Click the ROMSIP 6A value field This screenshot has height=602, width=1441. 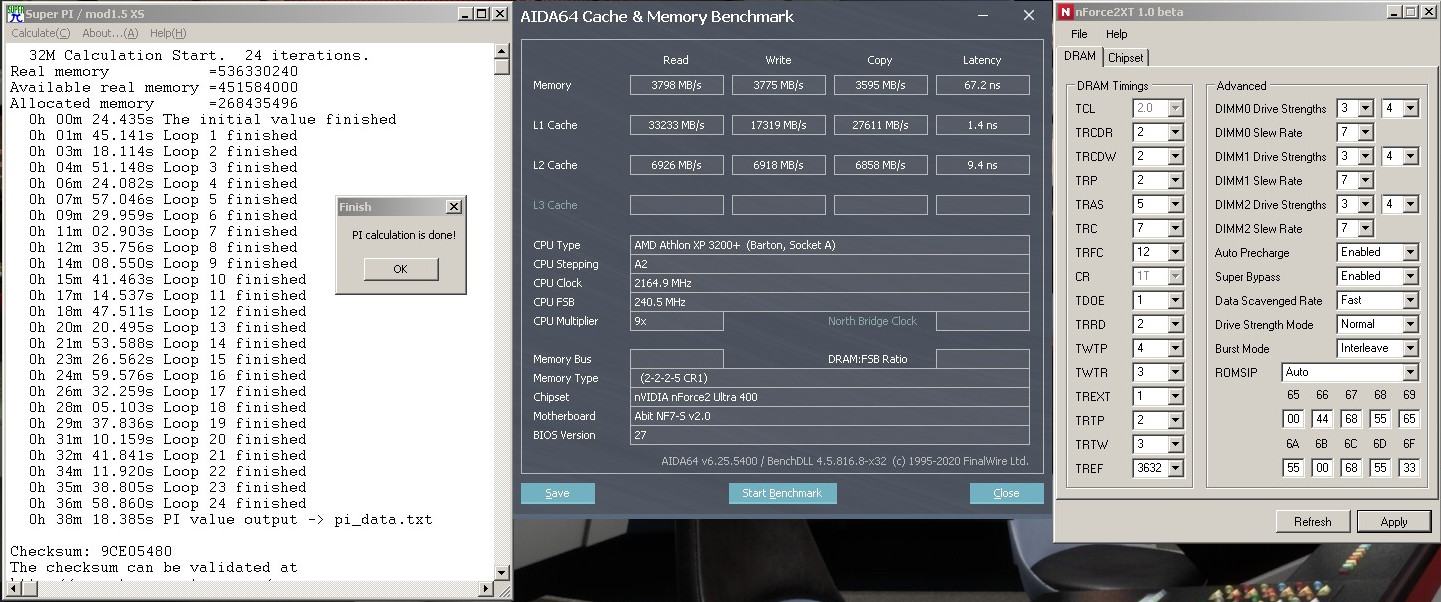point(1293,467)
